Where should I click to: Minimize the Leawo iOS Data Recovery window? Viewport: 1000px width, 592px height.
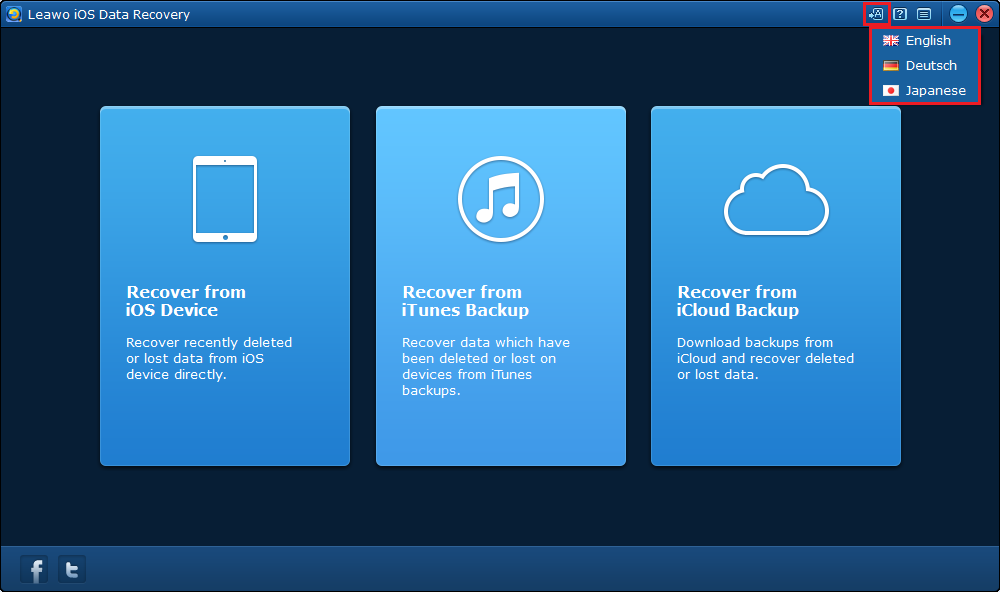click(958, 14)
